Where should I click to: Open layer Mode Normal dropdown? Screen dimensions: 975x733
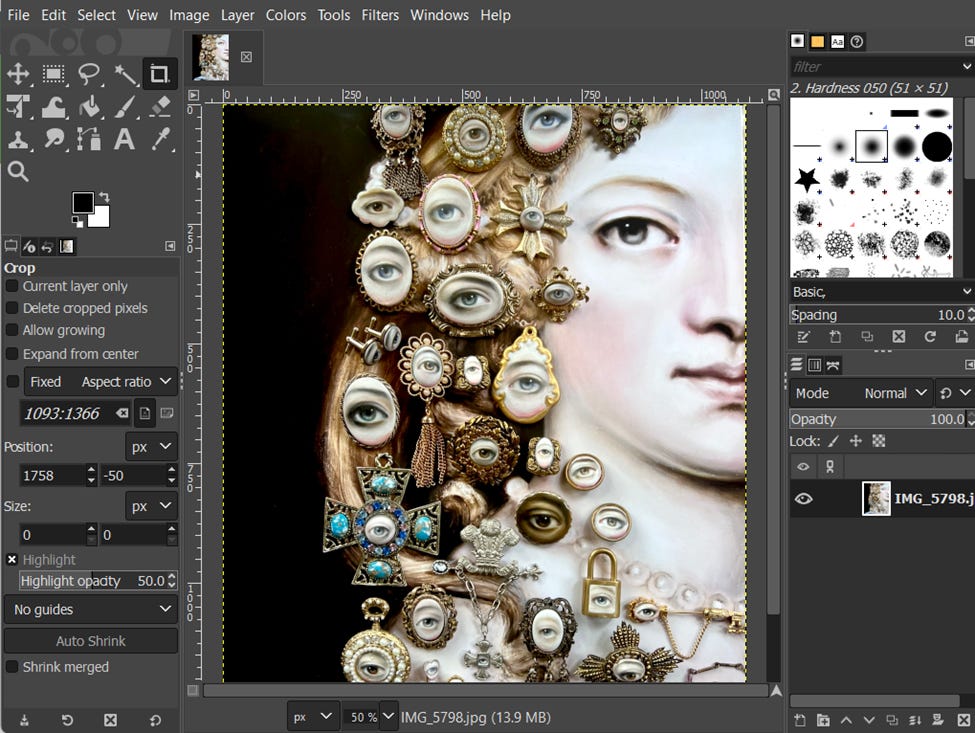[861, 393]
